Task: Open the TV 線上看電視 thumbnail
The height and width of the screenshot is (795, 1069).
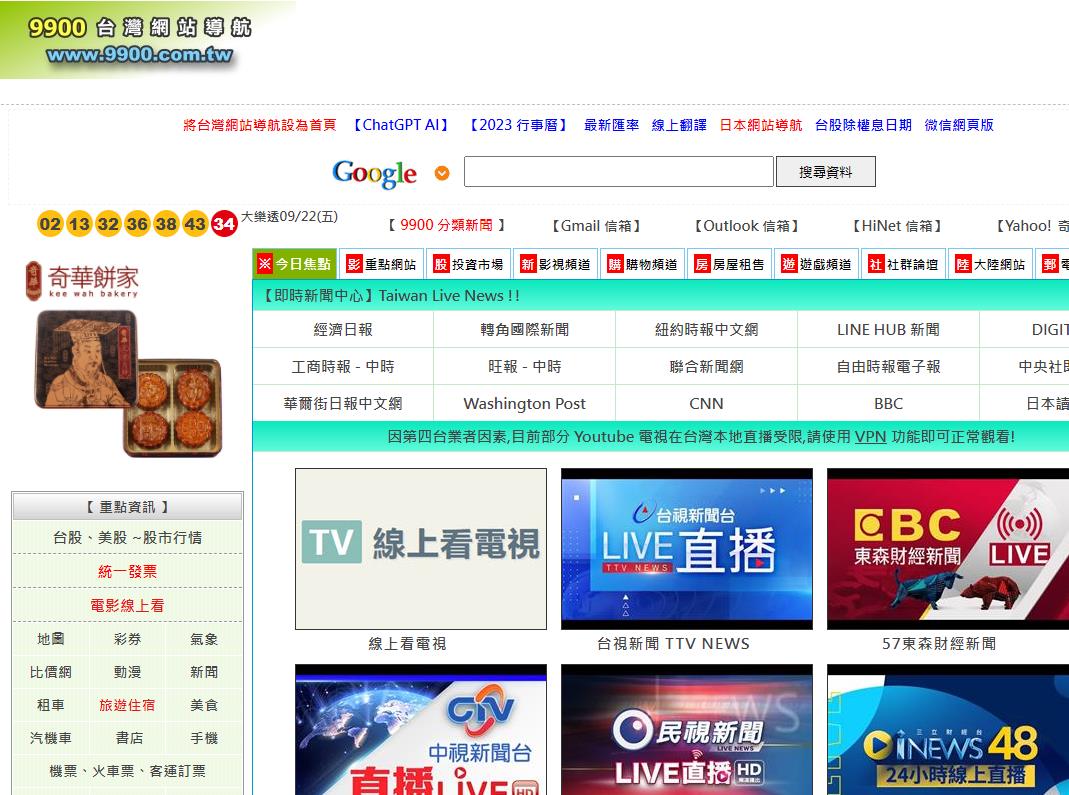Action: click(421, 549)
